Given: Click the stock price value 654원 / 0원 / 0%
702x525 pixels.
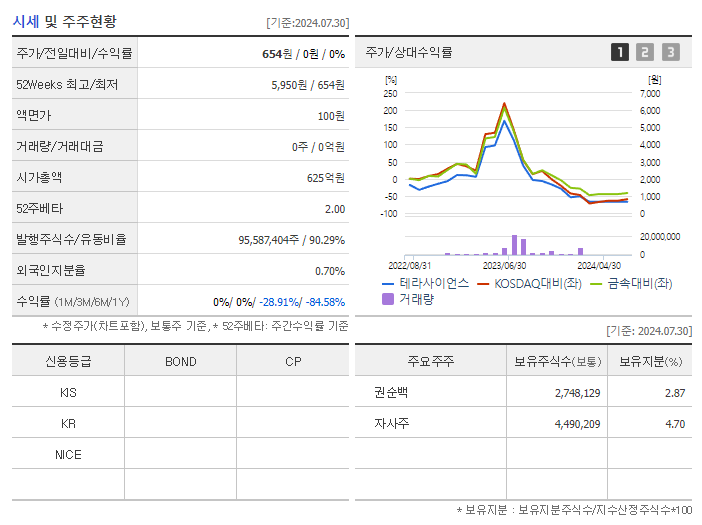Looking at the screenshot, I should (303, 54).
